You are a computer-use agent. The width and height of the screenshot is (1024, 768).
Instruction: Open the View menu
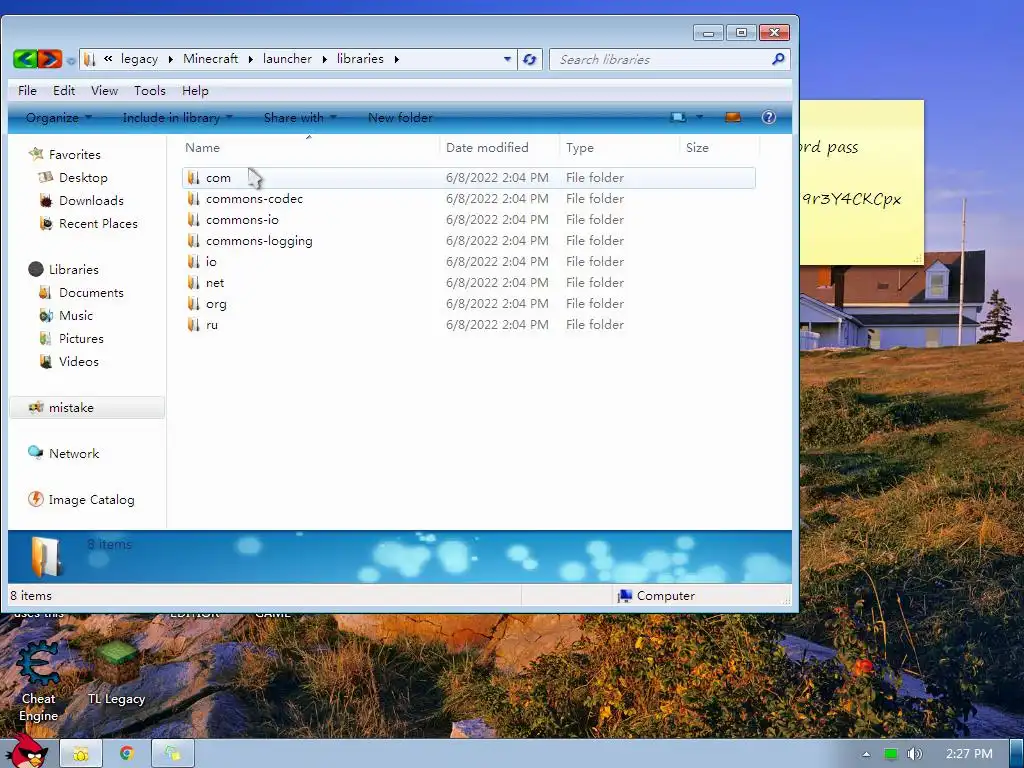tap(104, 91)
